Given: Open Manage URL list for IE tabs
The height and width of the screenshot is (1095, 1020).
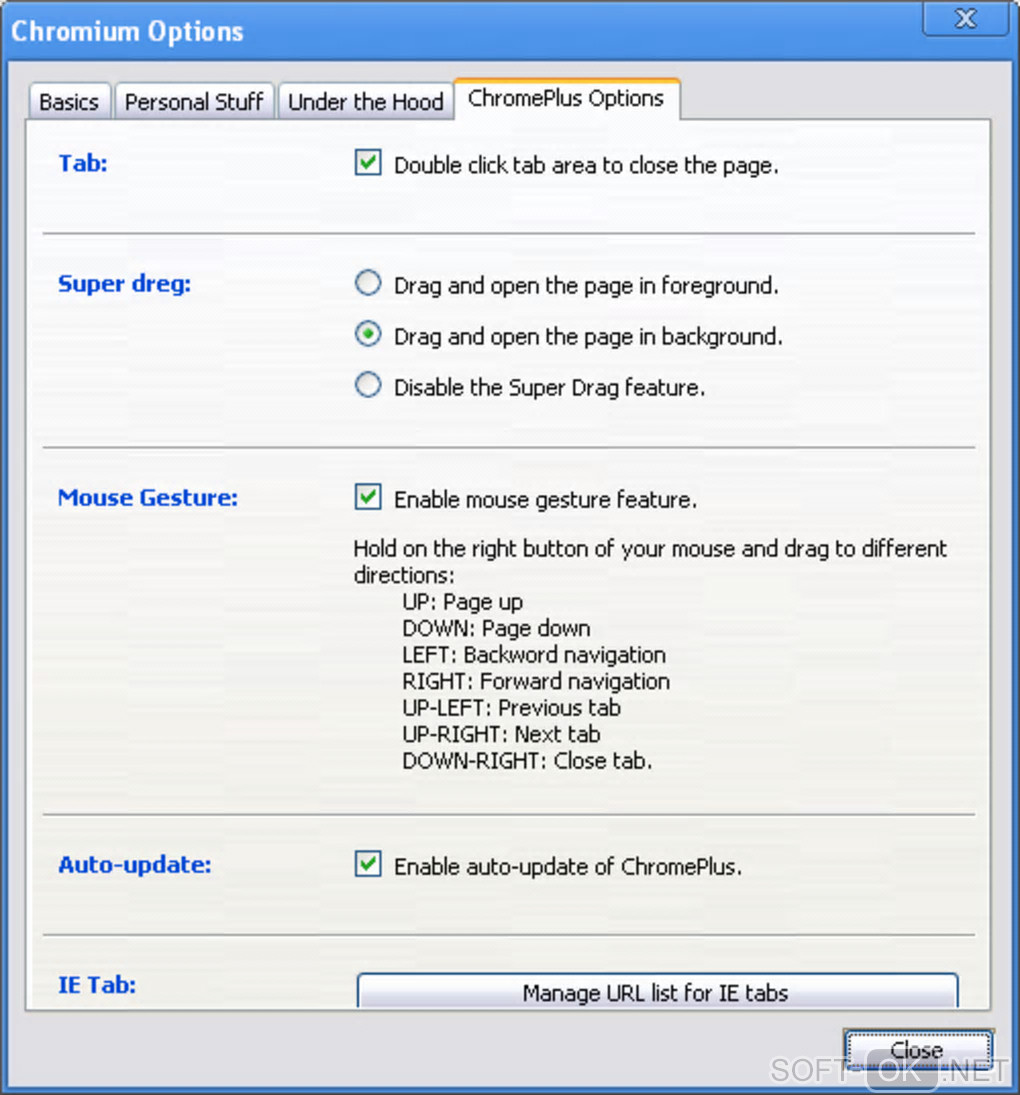Looking at the screenshot, I should point(657,992).
